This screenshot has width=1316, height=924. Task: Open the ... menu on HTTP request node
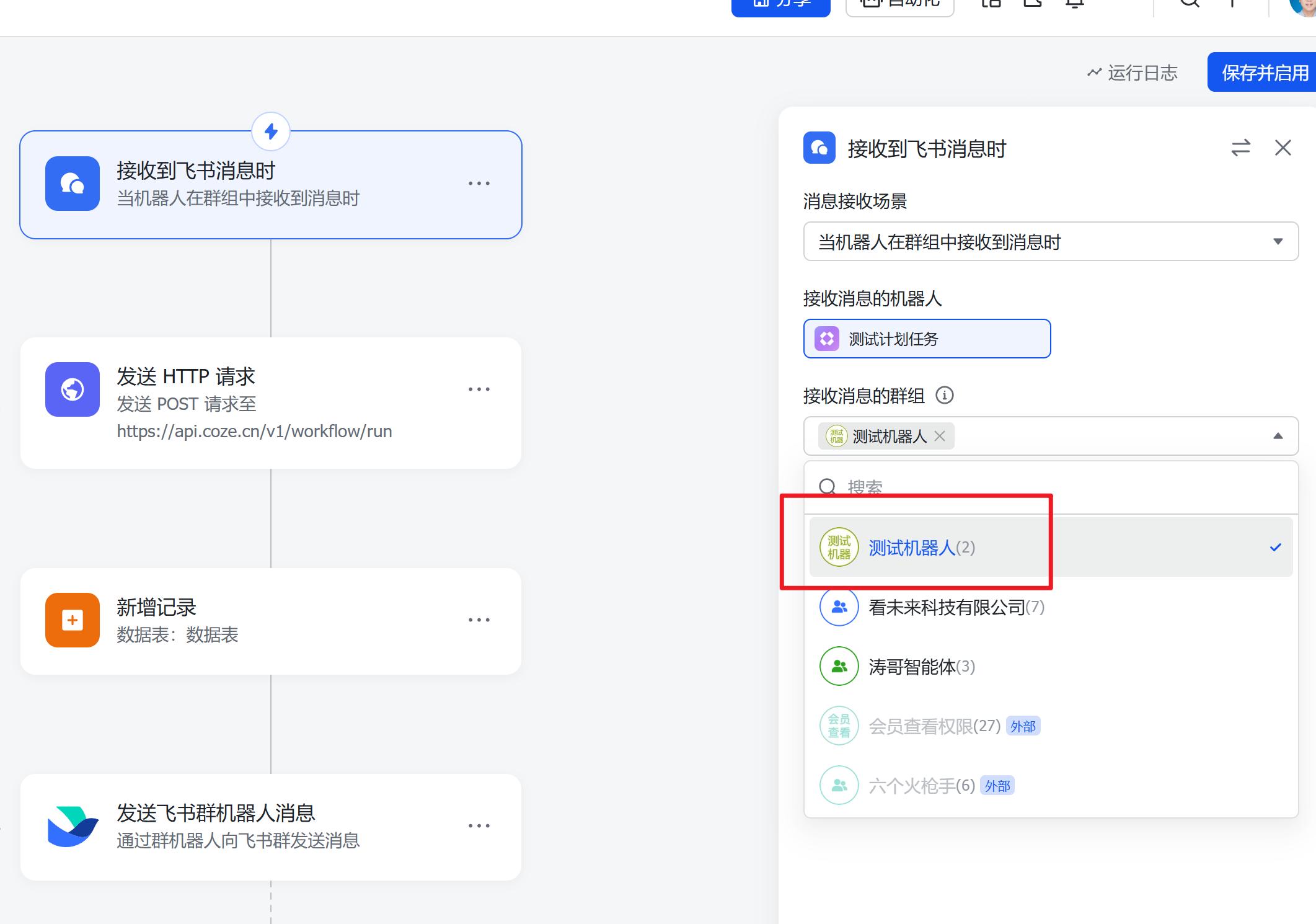point(479,389)
